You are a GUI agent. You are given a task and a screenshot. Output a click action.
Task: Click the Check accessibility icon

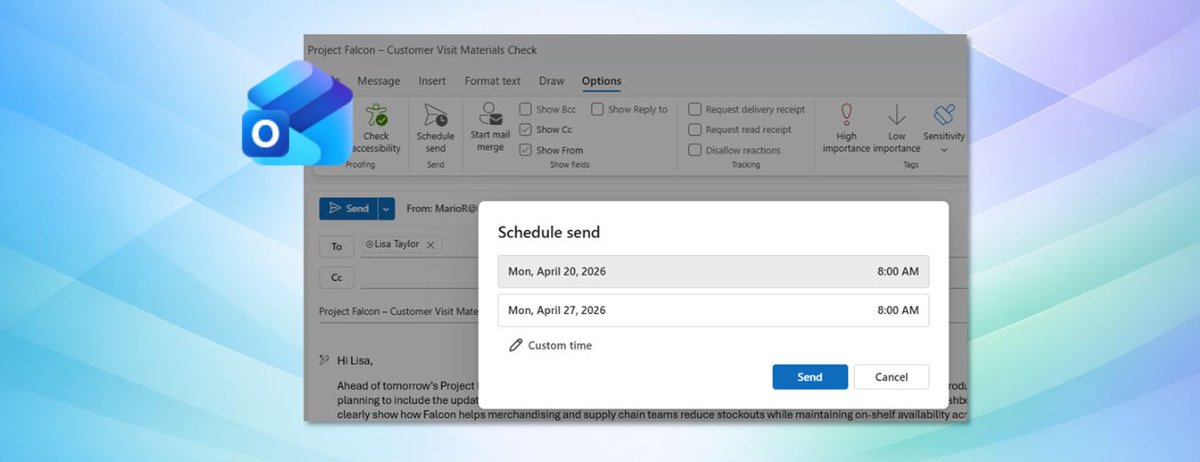pyautogui.click(x=378, y=114)
